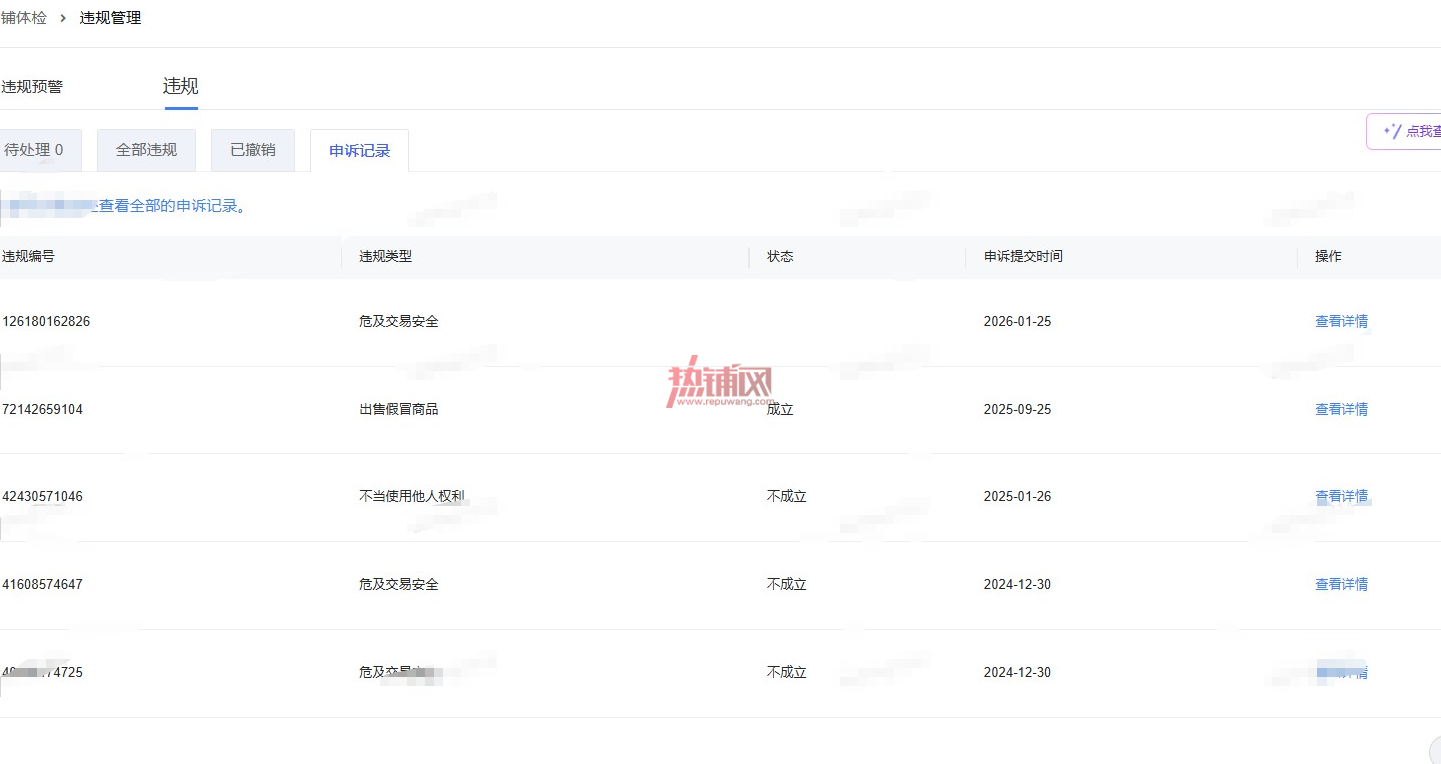Select the 申诉记录 sub-tab

click(360, 151)
